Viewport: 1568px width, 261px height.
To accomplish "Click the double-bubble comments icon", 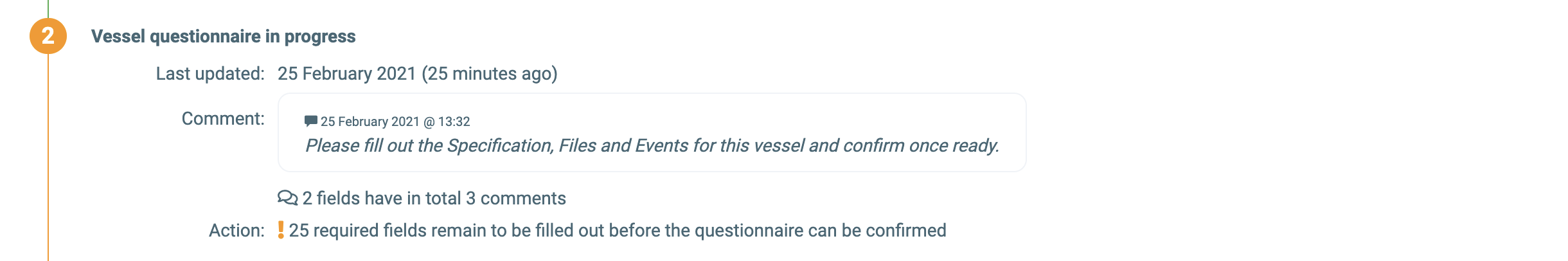I will pos(287,198).
